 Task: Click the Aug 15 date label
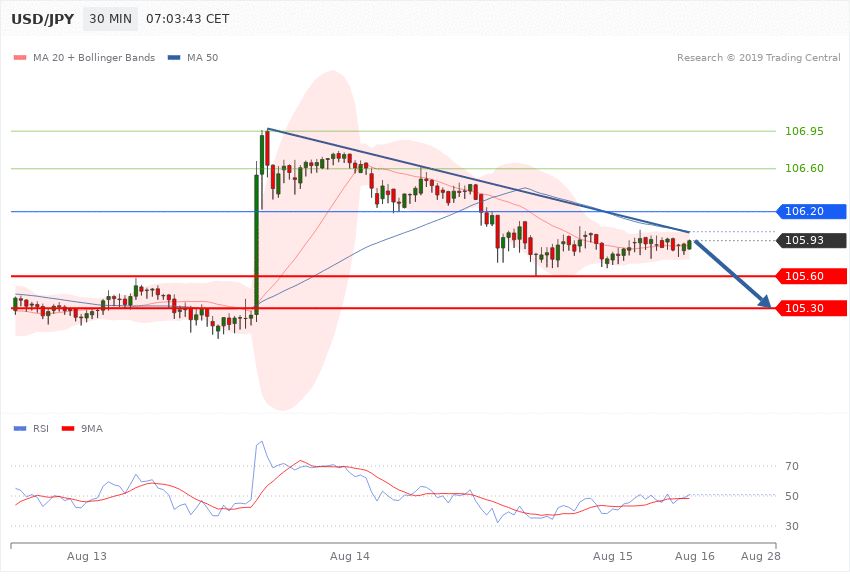(x=613, y=556)
